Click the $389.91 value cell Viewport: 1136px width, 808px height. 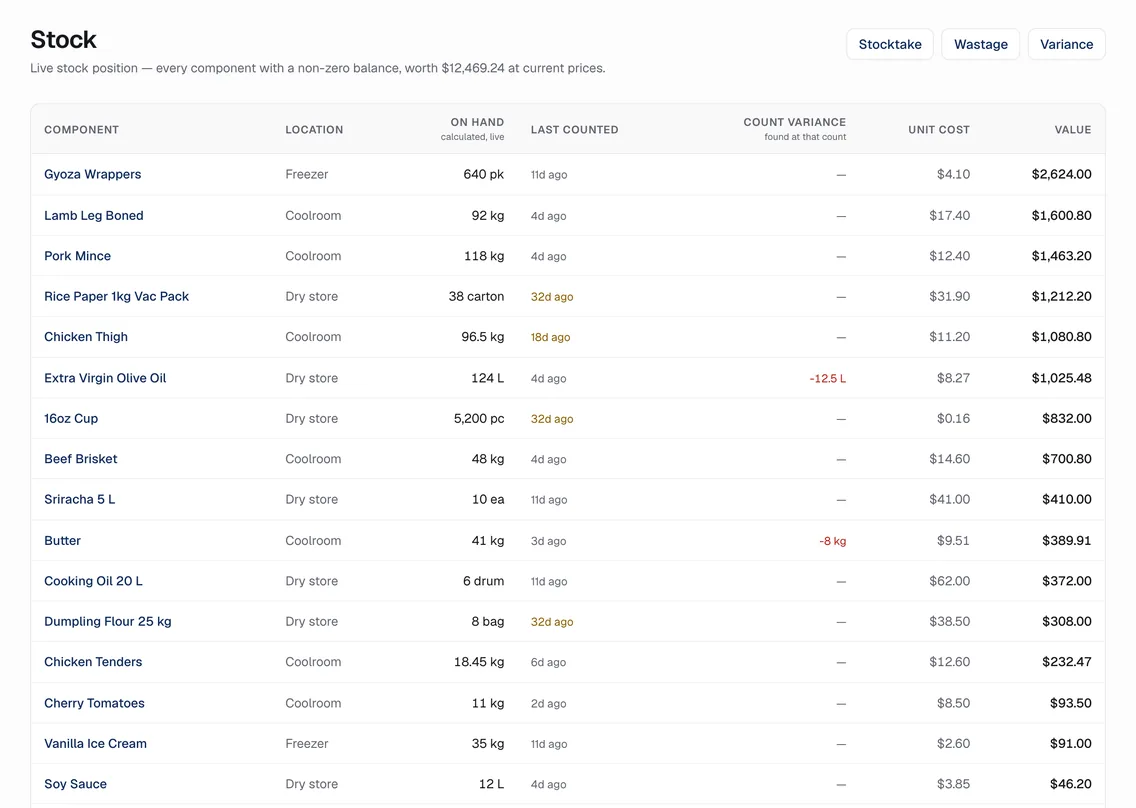tap(1066, 541)
